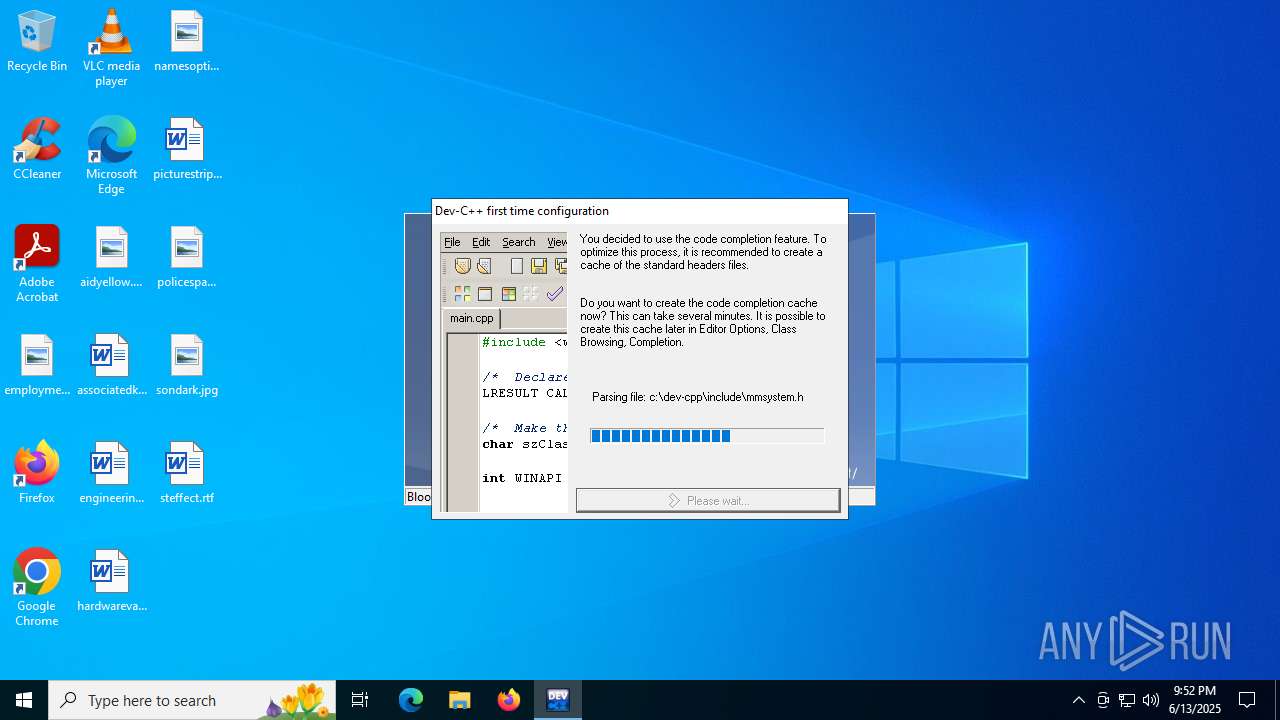Expand the hidden system tray icons

pos(1079,700)
